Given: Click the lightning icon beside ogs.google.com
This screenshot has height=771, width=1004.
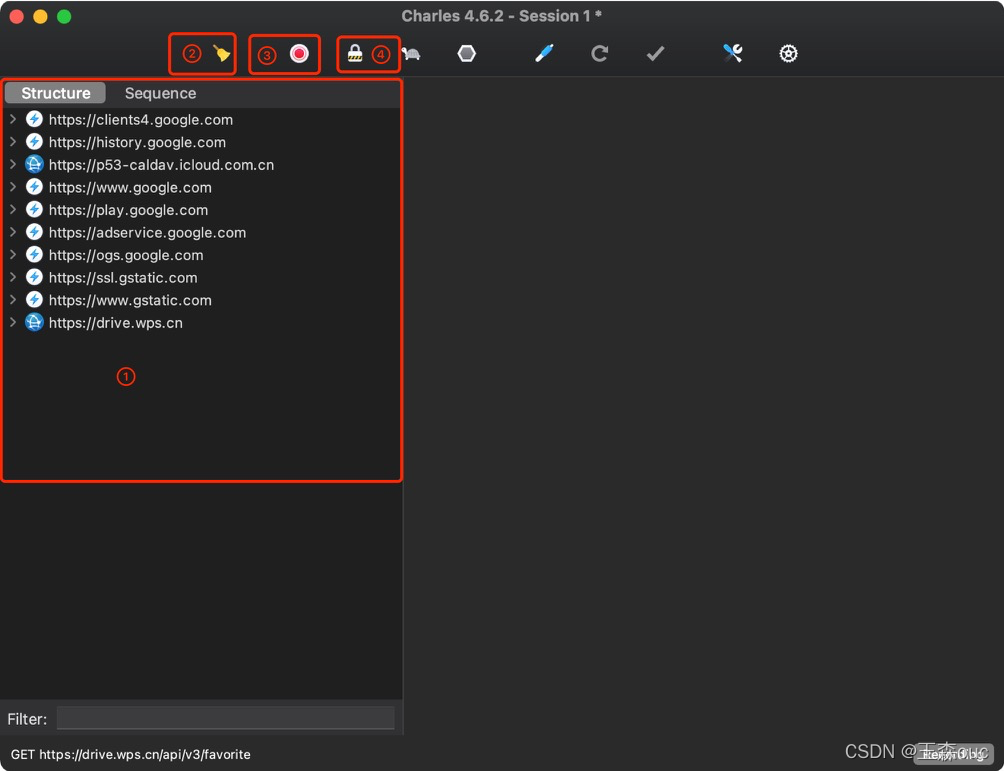Looking at the screenshot, I should tap(34, 254).
